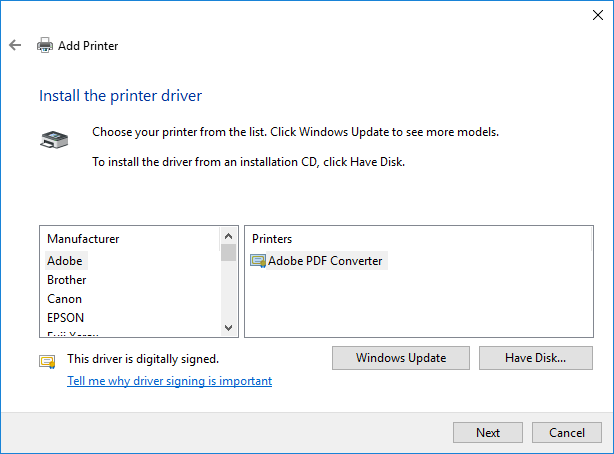Click the Manufacturer list scrollbar thumb

click(x=229, y=252)
